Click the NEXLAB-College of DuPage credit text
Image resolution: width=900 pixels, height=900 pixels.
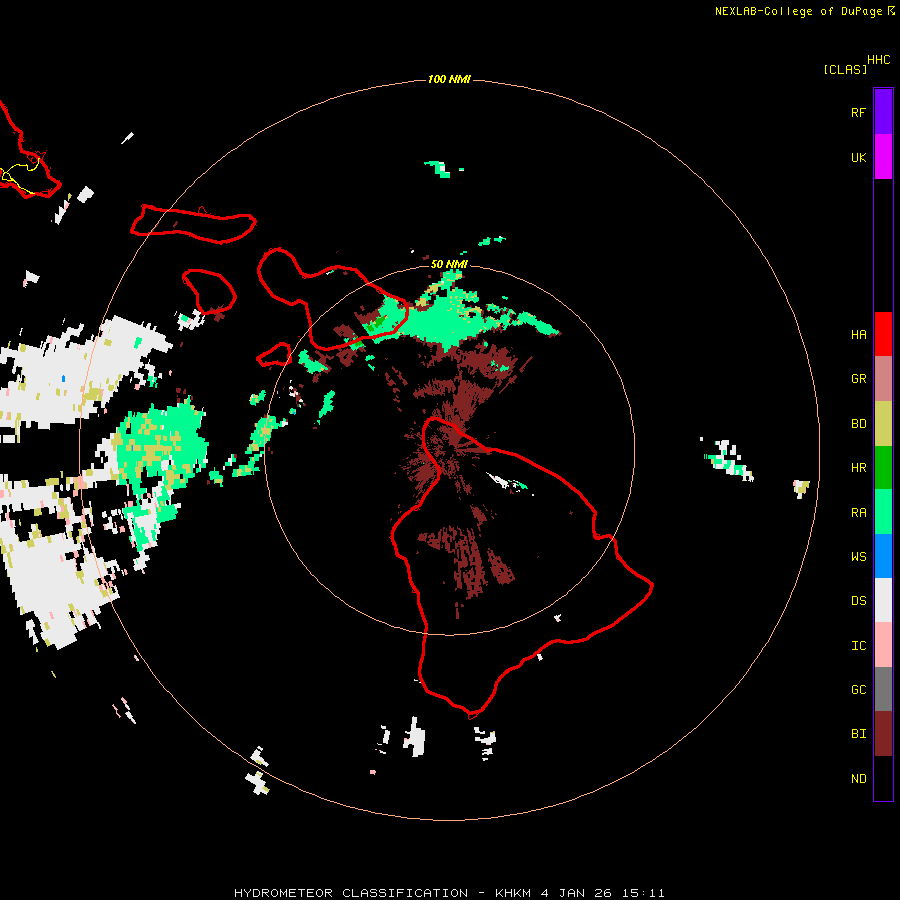798,11
